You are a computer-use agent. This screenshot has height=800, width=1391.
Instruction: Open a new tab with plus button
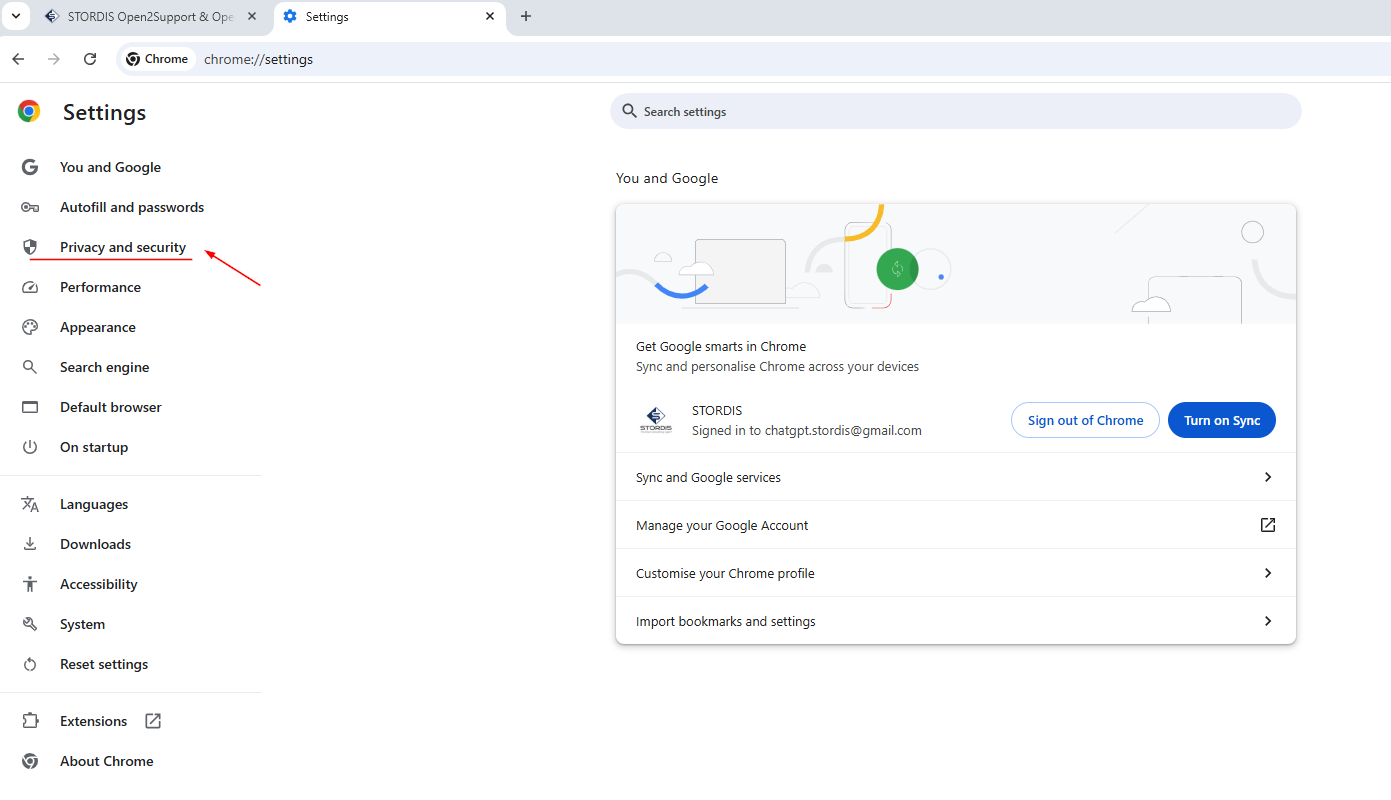[526, 16]
